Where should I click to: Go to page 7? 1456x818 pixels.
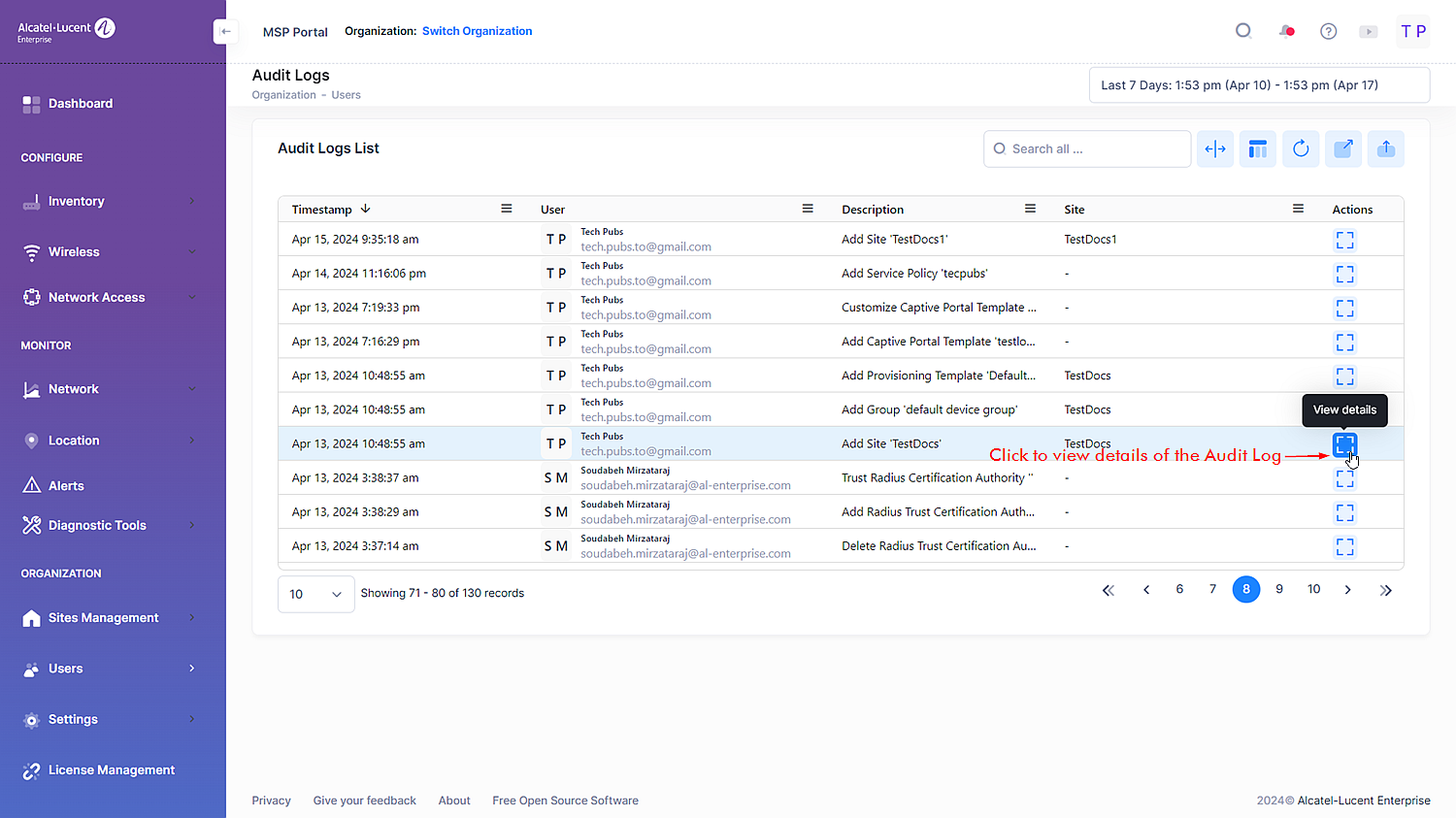point(1212,589)
